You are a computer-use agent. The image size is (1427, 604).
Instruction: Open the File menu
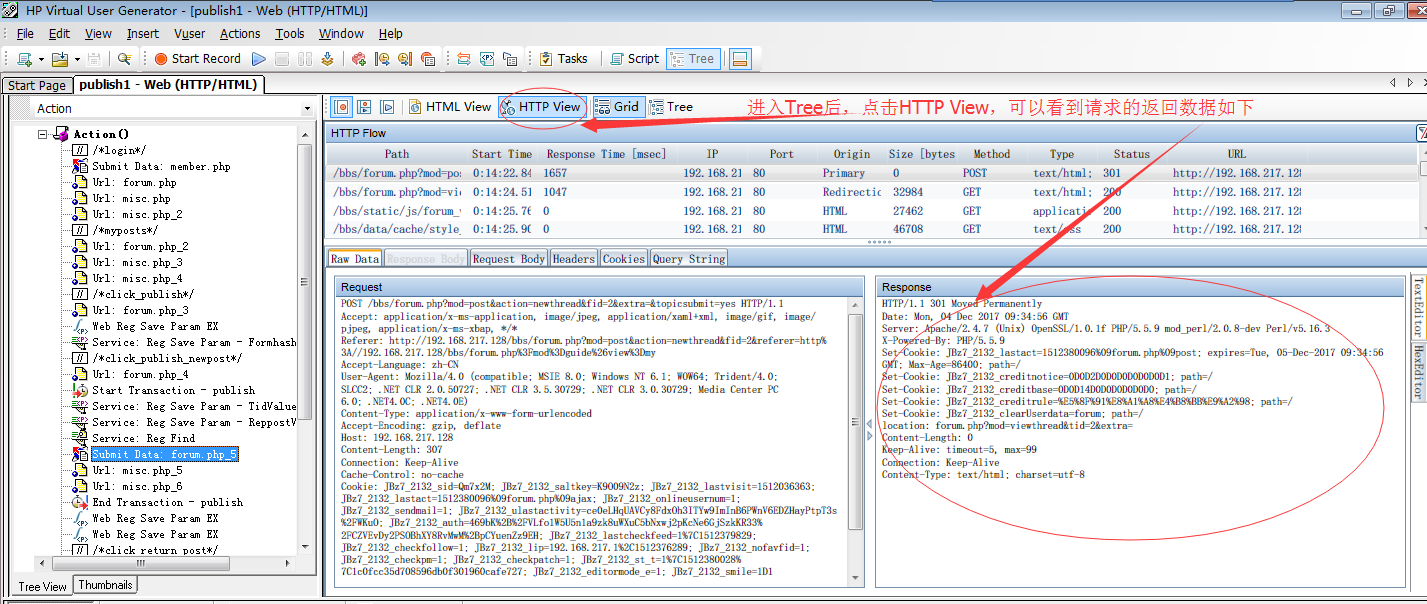click(25, 33)
